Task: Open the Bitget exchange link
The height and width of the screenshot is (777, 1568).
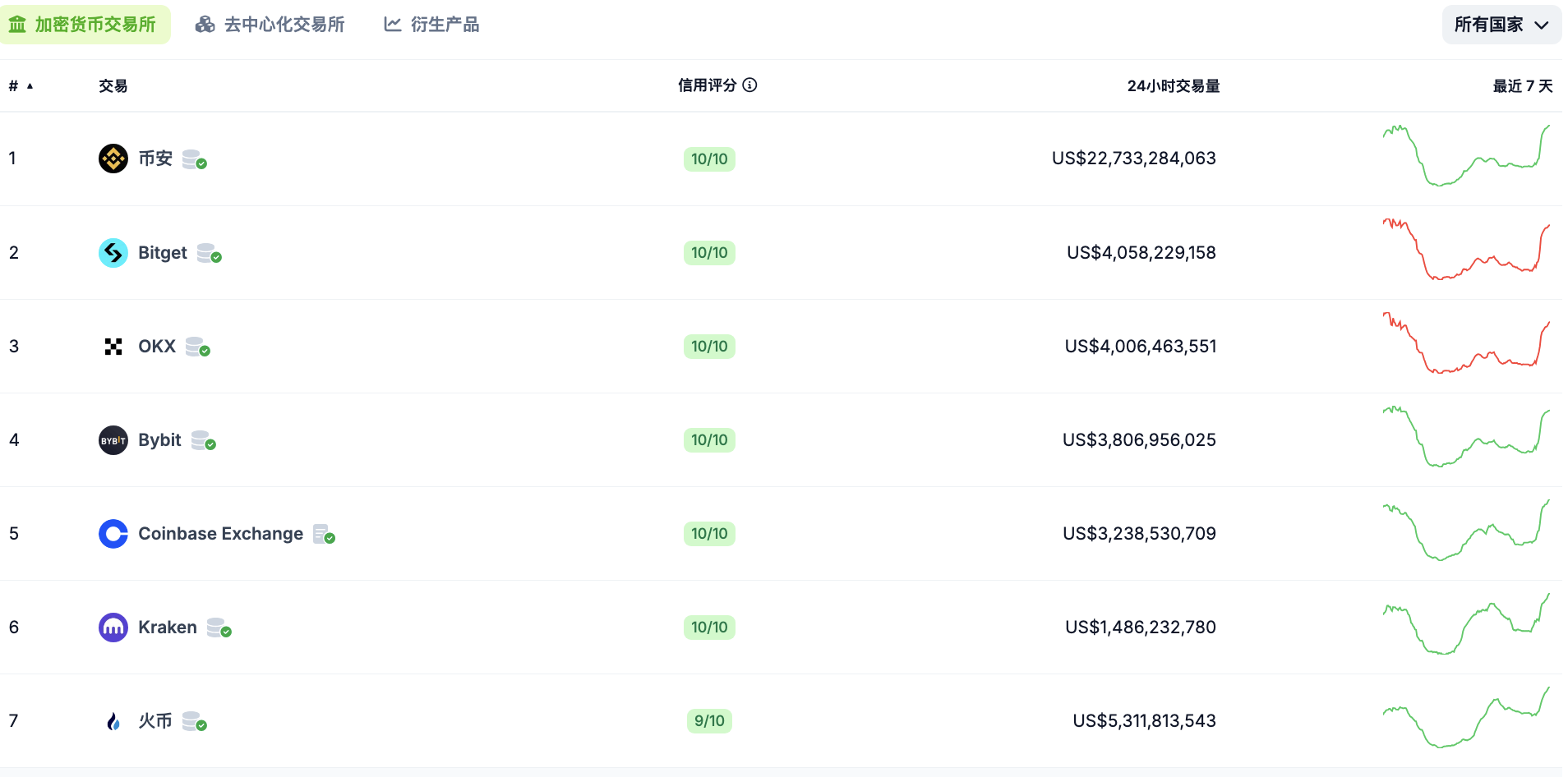Action: click(163, 253)
